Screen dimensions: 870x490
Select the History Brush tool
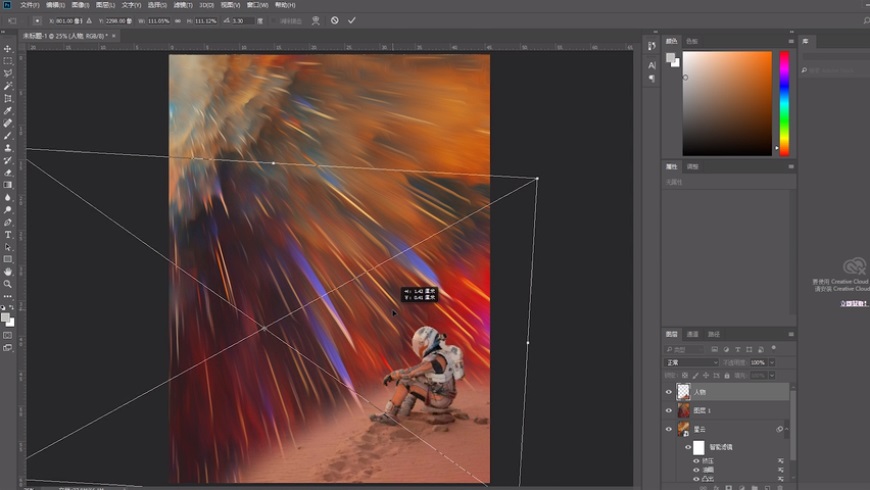pyautogui.click(x=8, y=160)
